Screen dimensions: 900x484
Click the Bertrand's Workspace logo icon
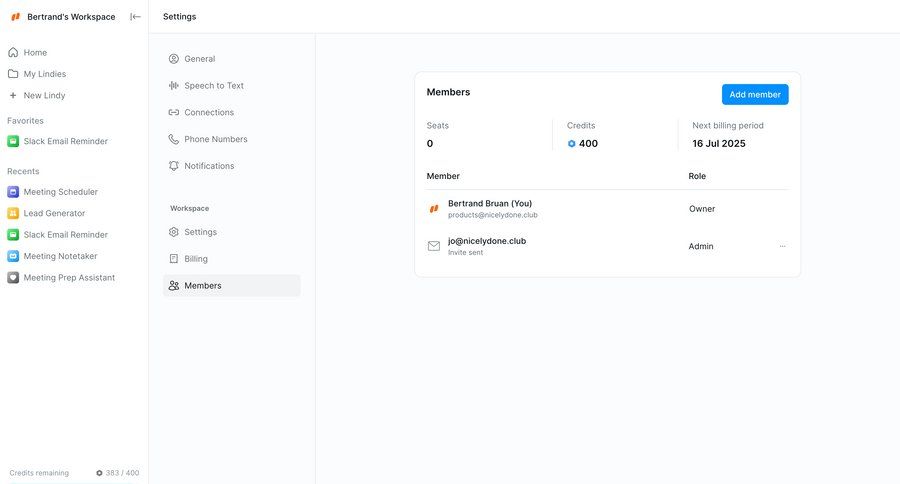15,17
